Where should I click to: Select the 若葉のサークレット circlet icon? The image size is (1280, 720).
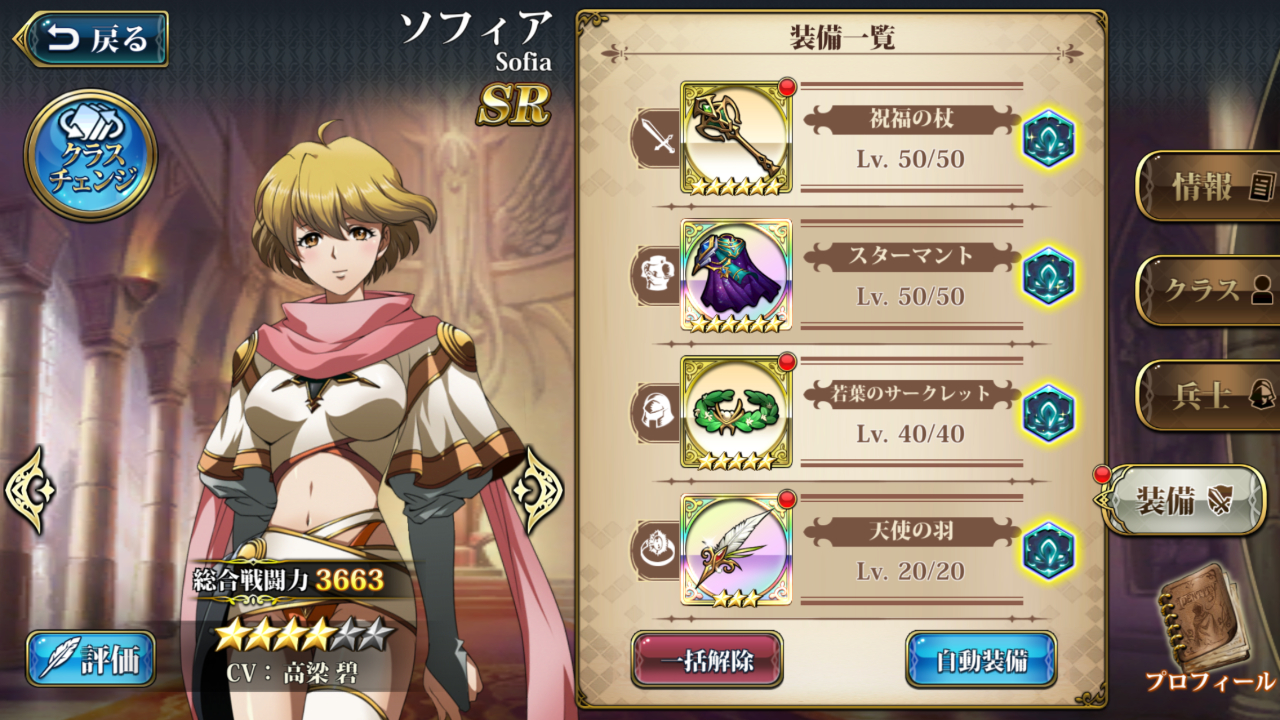pos(736,412)
